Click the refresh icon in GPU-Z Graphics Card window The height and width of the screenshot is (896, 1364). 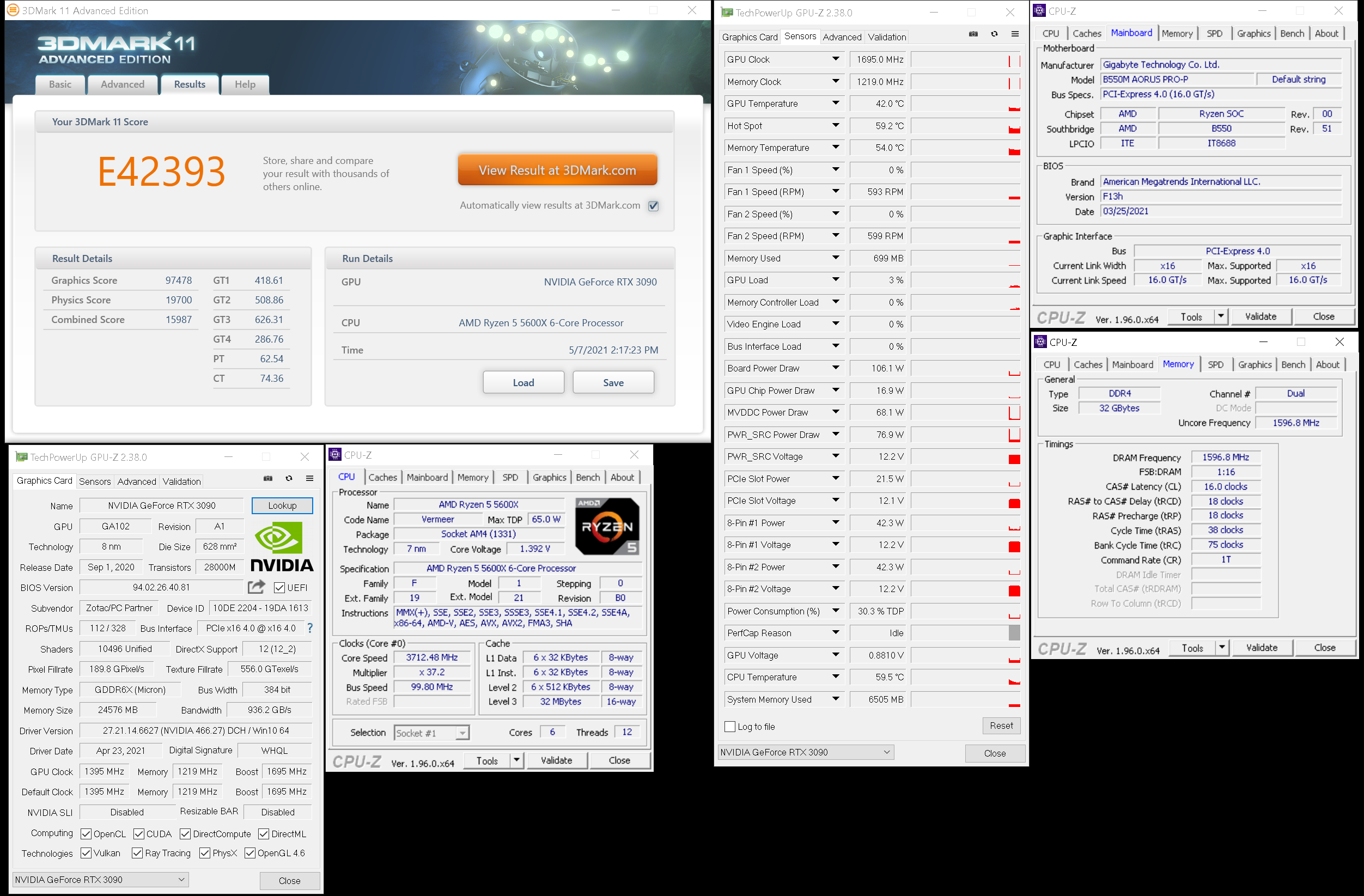(x=289, y=478)
